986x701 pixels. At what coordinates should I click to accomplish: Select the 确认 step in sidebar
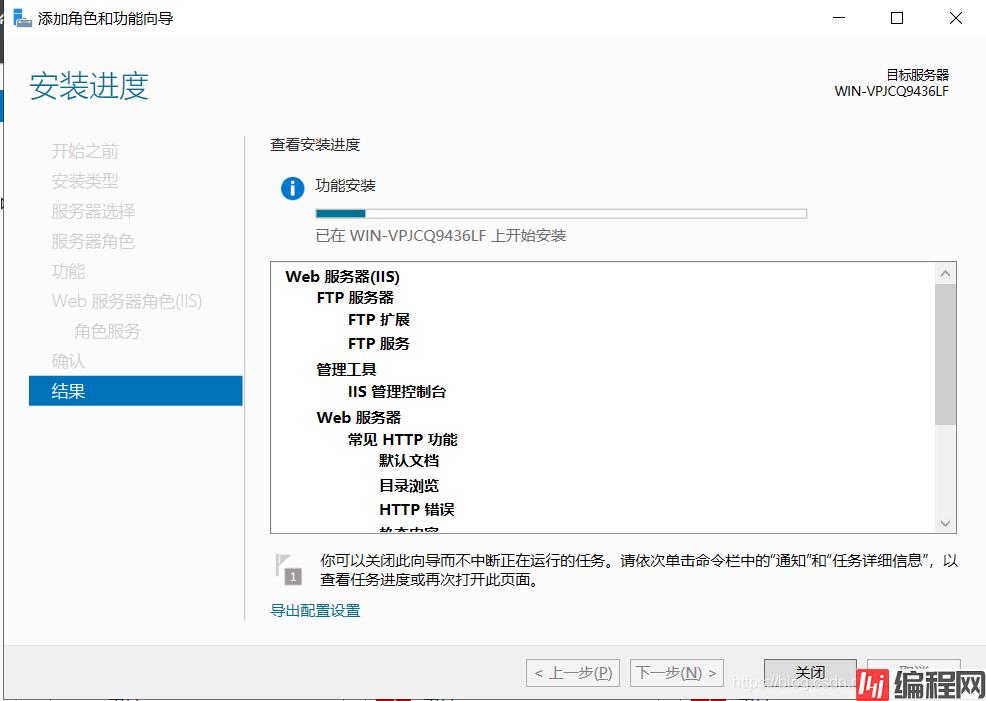pyautogui.click(x=68, y=361)
